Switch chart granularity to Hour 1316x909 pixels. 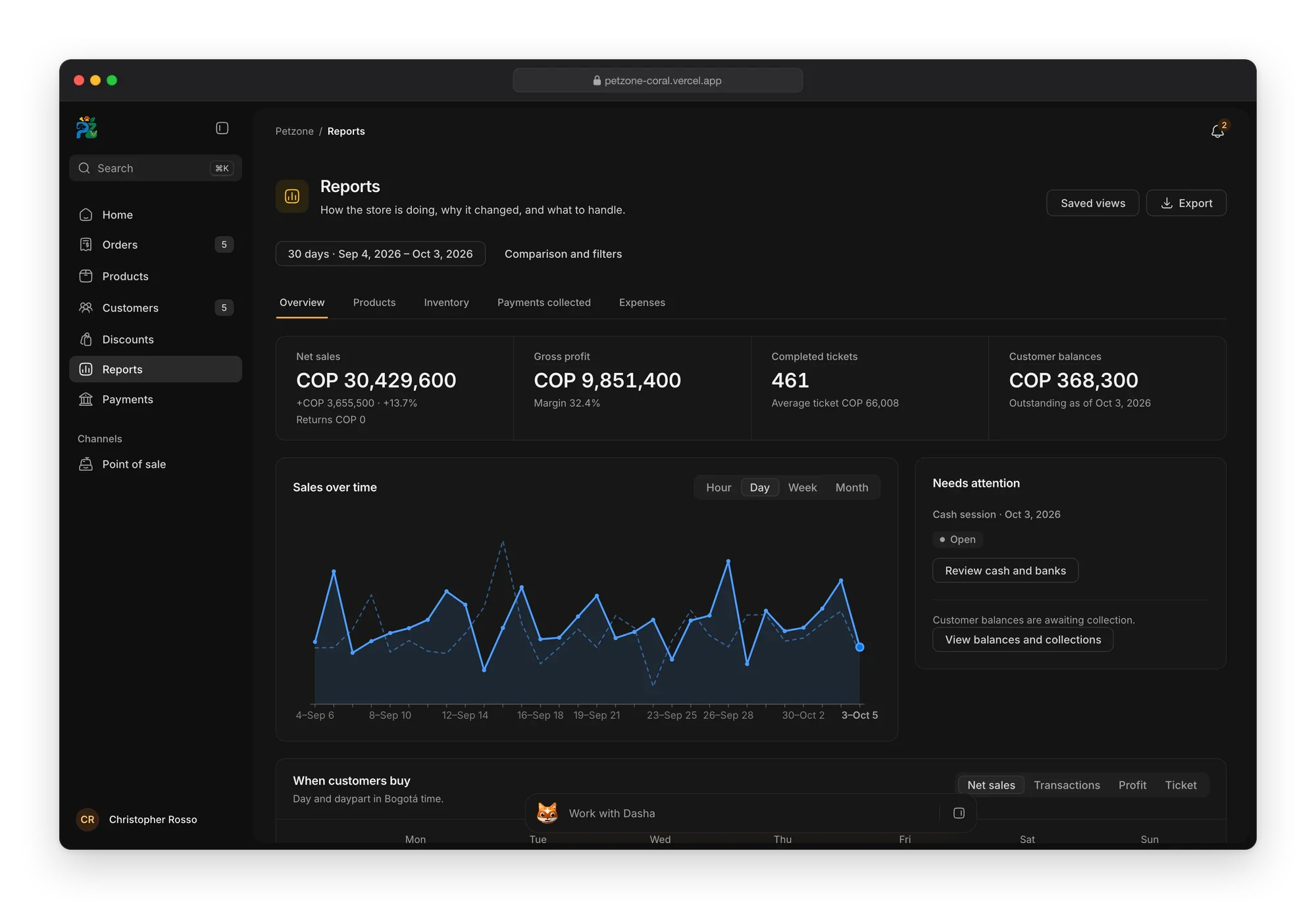[x=719, y=487]
